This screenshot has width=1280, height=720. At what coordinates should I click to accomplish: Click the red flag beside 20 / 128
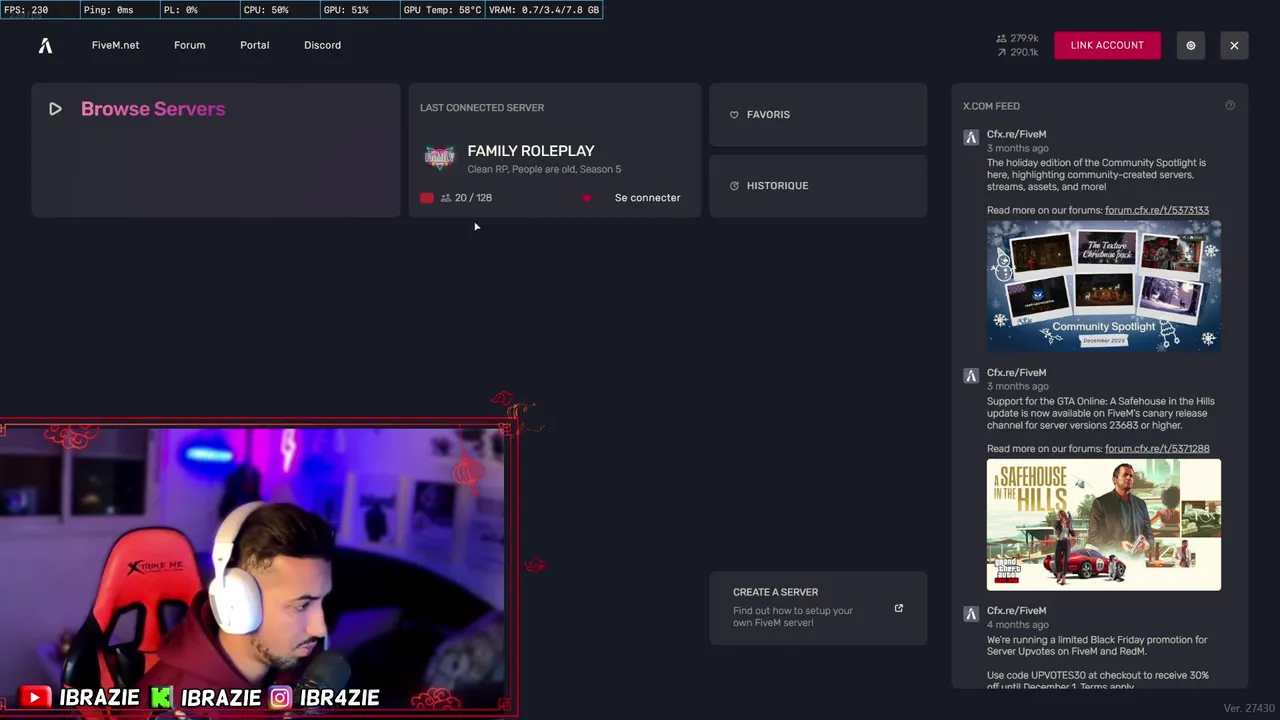[427, 198]
